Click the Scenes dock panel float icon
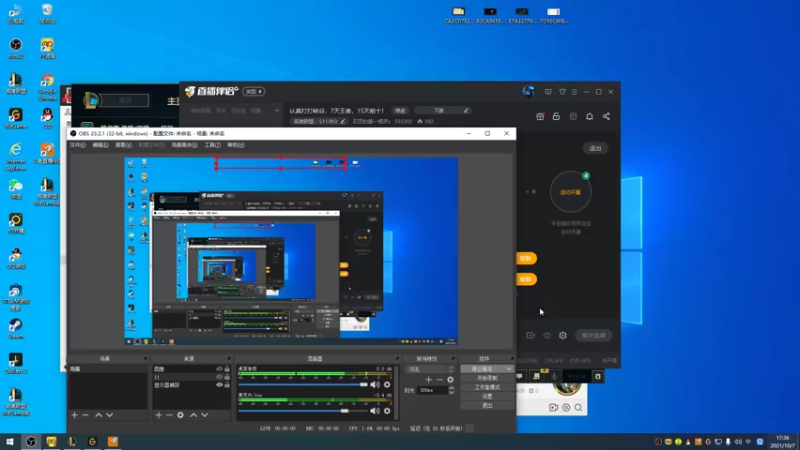800x450 pixels. click(145, 359)
